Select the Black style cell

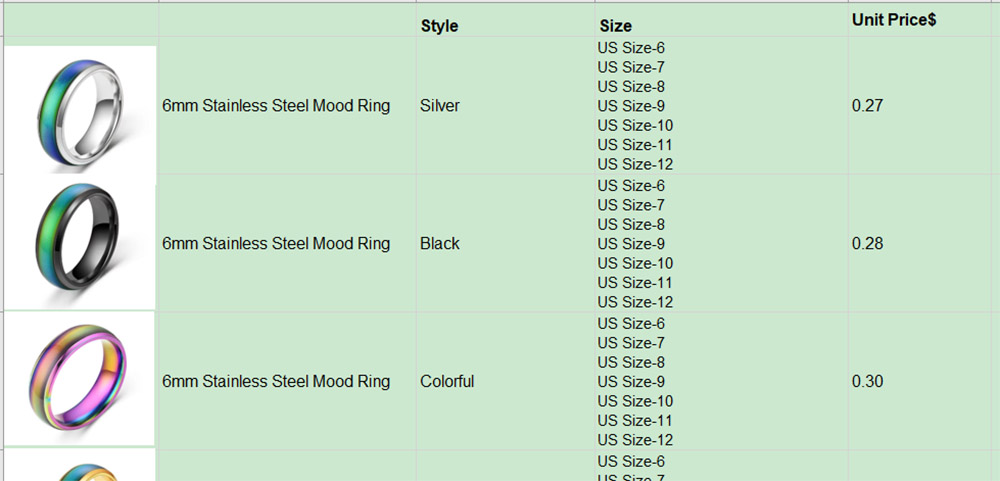(x=505, y=243)
